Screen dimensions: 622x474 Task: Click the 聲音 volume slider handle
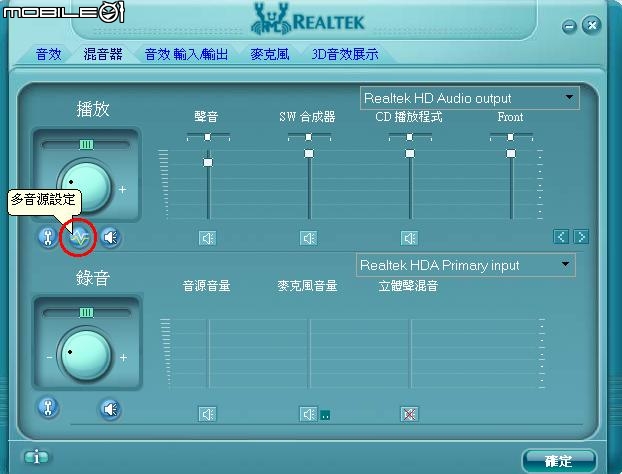pos(208,162)
